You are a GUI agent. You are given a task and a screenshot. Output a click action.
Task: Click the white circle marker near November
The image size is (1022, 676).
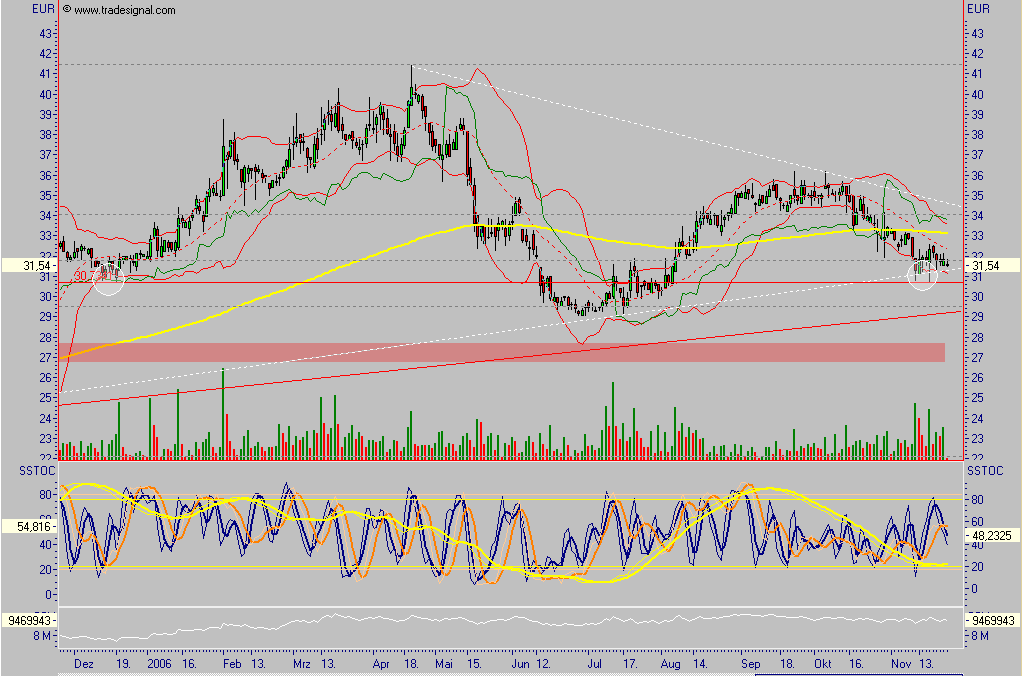pyautogui.click(x=922, y=275)
